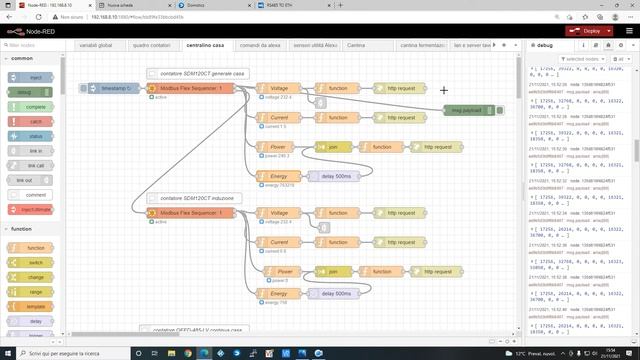Open the Deploy options dropdown arrow

tap(609, 31)
